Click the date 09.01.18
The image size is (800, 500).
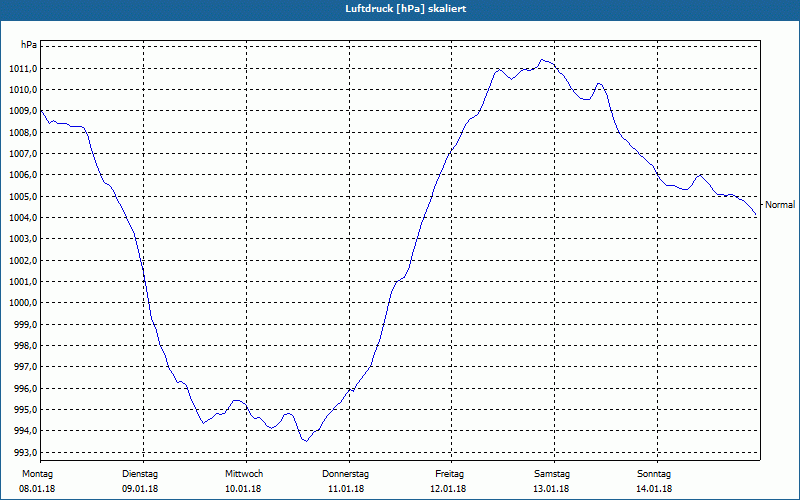pyautogui.click(x=140, y=489)
